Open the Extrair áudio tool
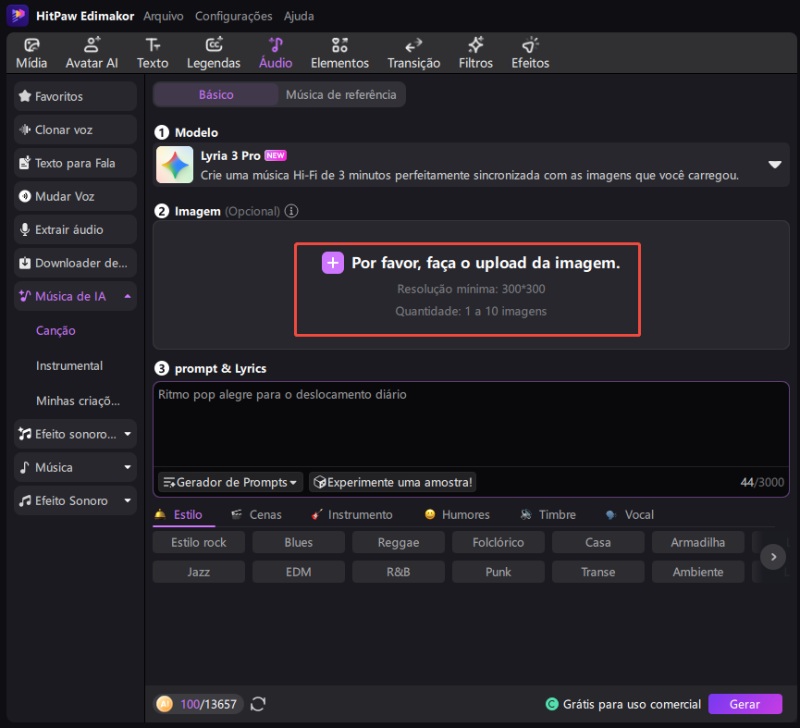This screenshot has width=800, height=728. pos(76,230)
